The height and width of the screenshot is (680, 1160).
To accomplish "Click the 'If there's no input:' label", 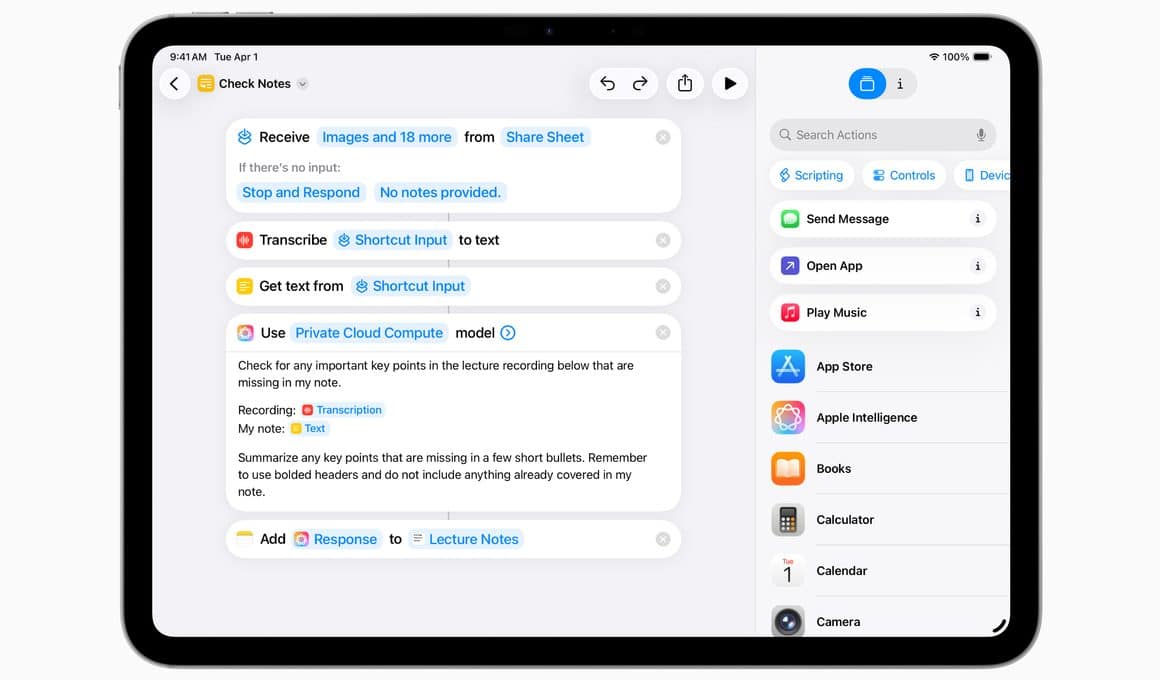I will point(289,168).
